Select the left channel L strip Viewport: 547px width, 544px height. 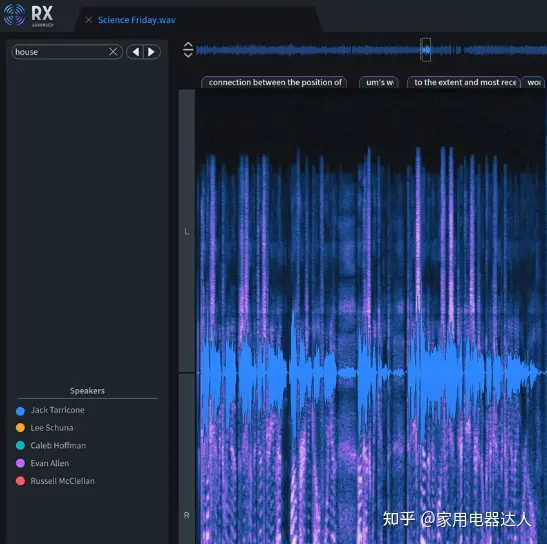tap(187, 231)
